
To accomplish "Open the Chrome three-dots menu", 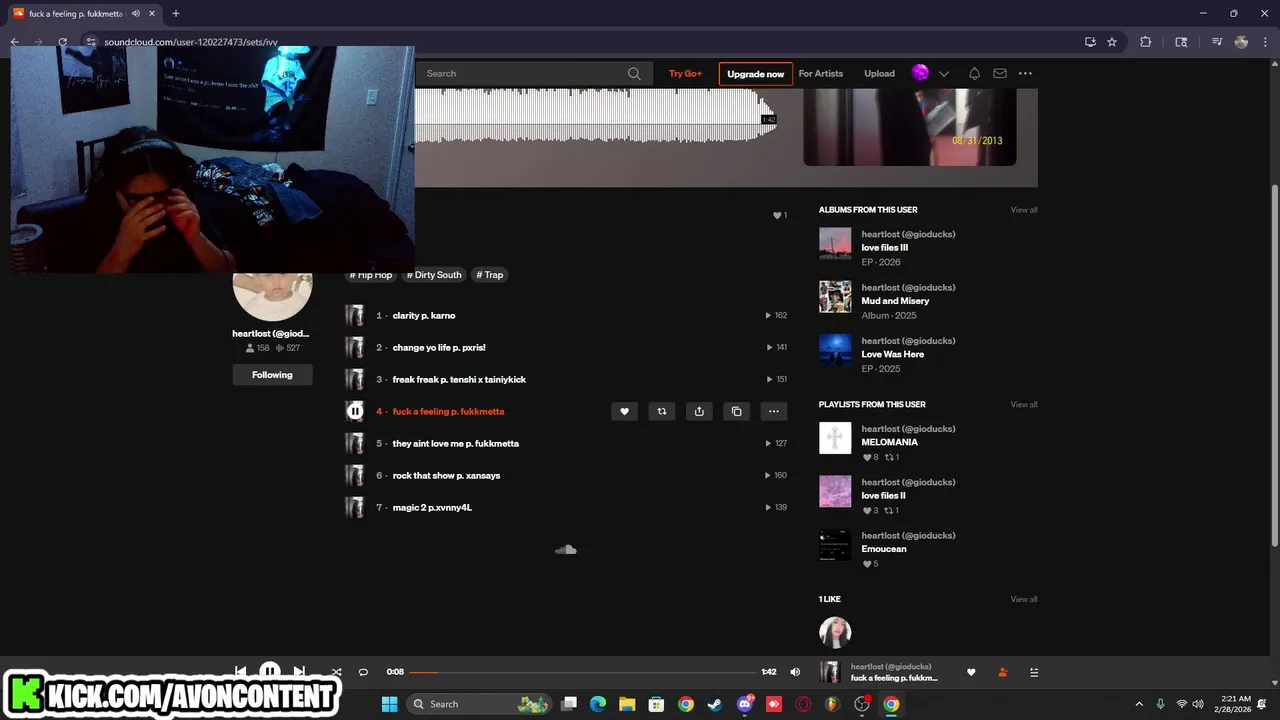I will (x=1265, y=42).
